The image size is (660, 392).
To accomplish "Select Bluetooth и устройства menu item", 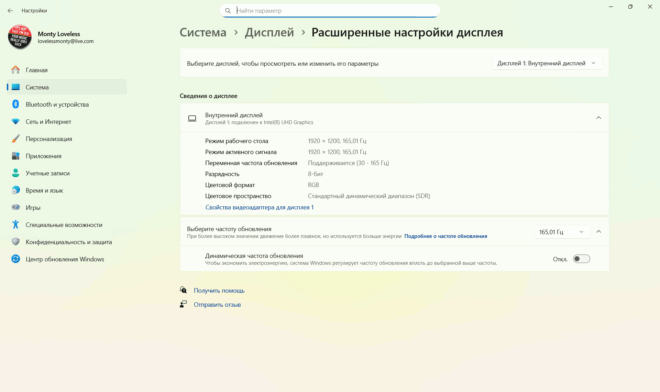I will [x=67, y=104].
